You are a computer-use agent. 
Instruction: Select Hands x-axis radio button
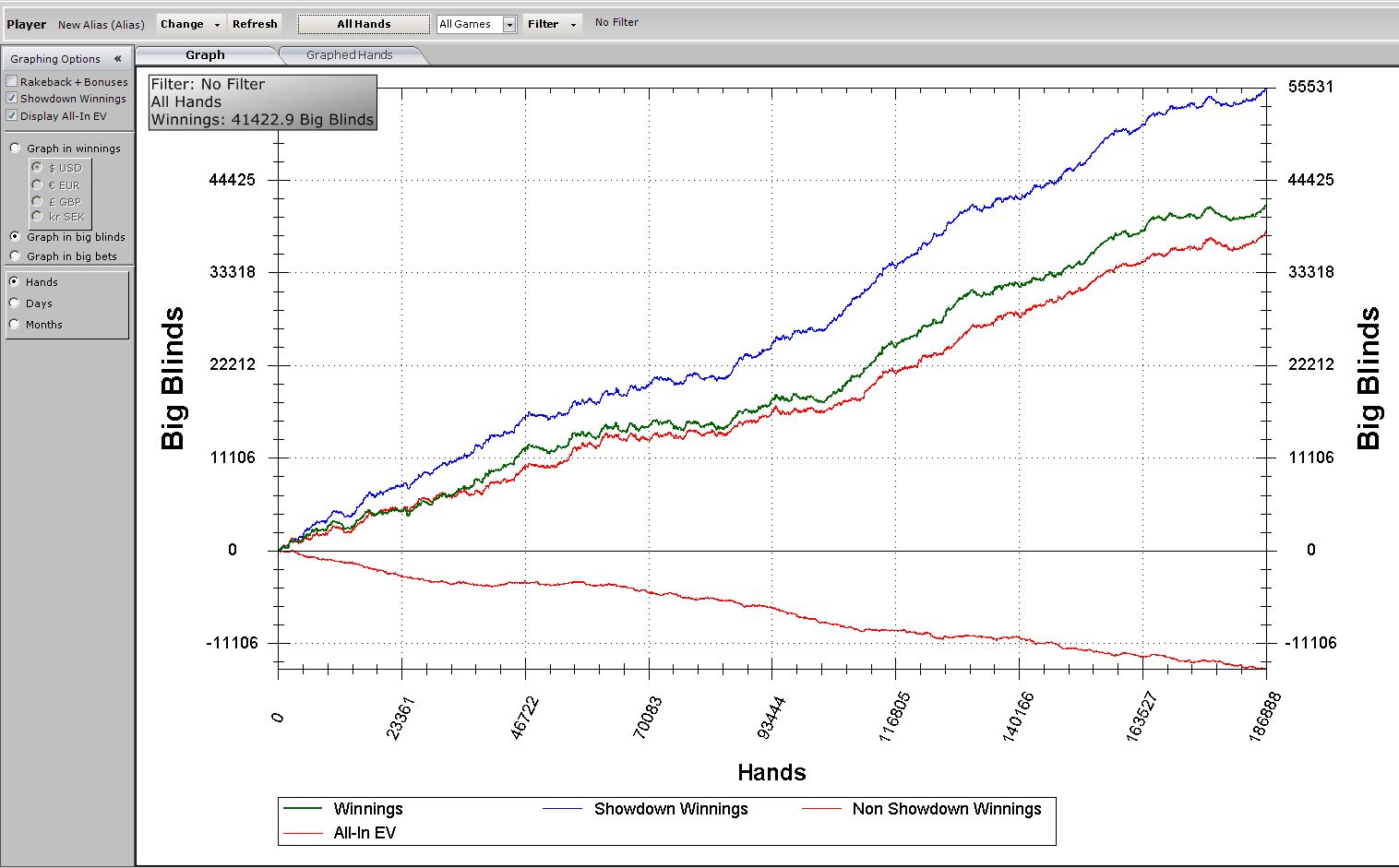[x=15, y=282]
